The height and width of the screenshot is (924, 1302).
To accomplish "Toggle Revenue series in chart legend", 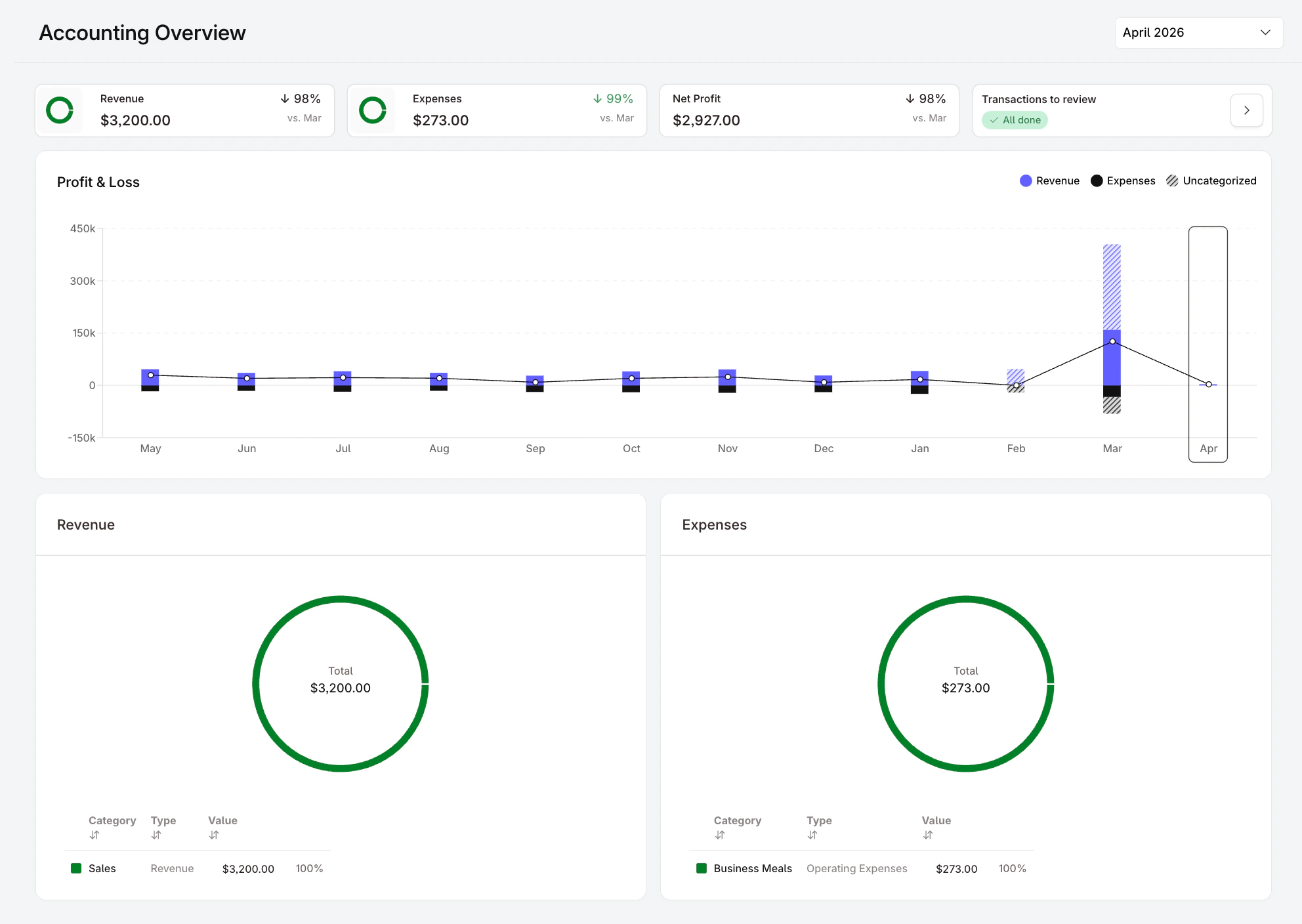I will [x=1049, y=180].
